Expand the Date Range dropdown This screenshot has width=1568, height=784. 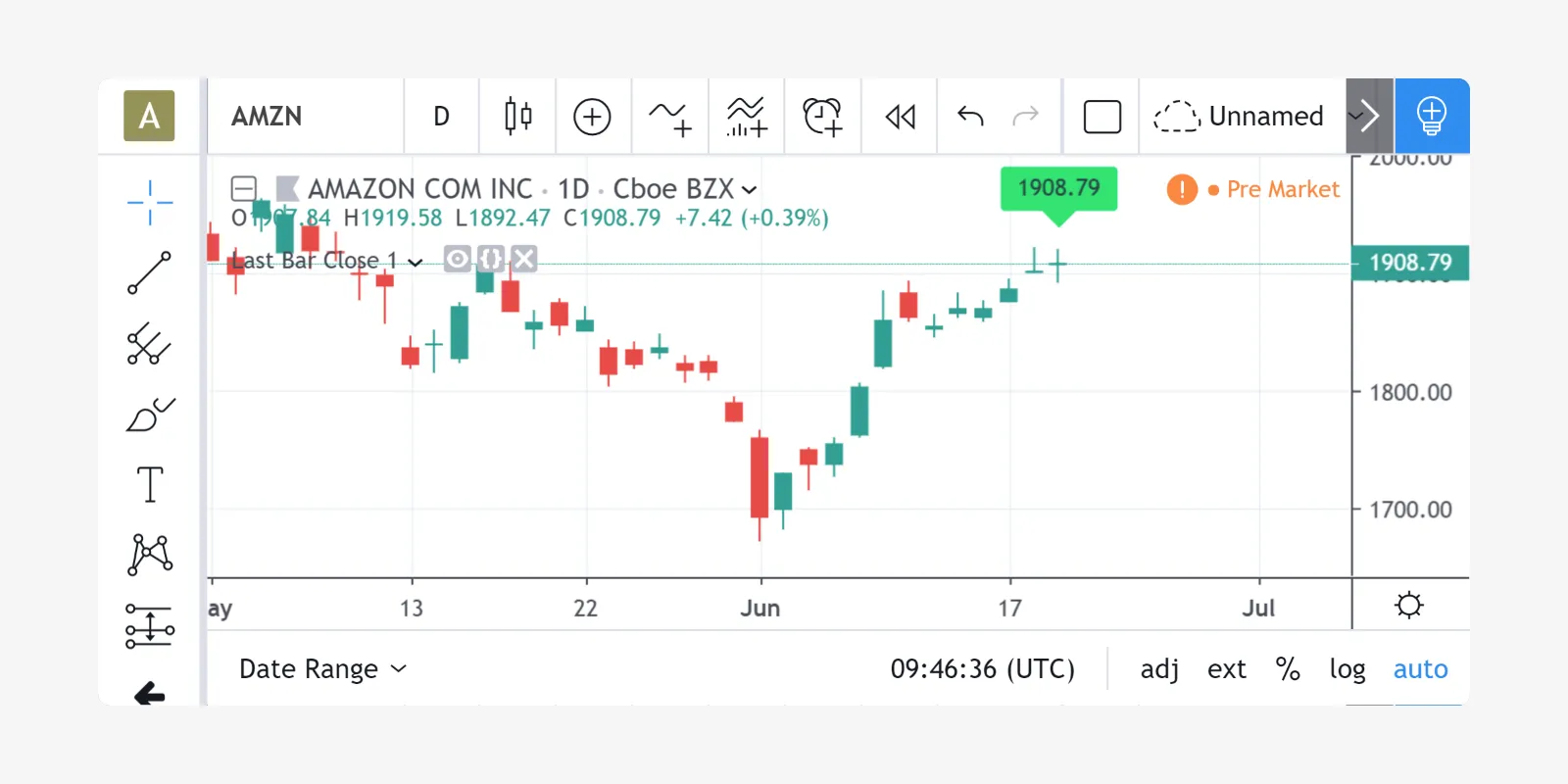point(322,669)
